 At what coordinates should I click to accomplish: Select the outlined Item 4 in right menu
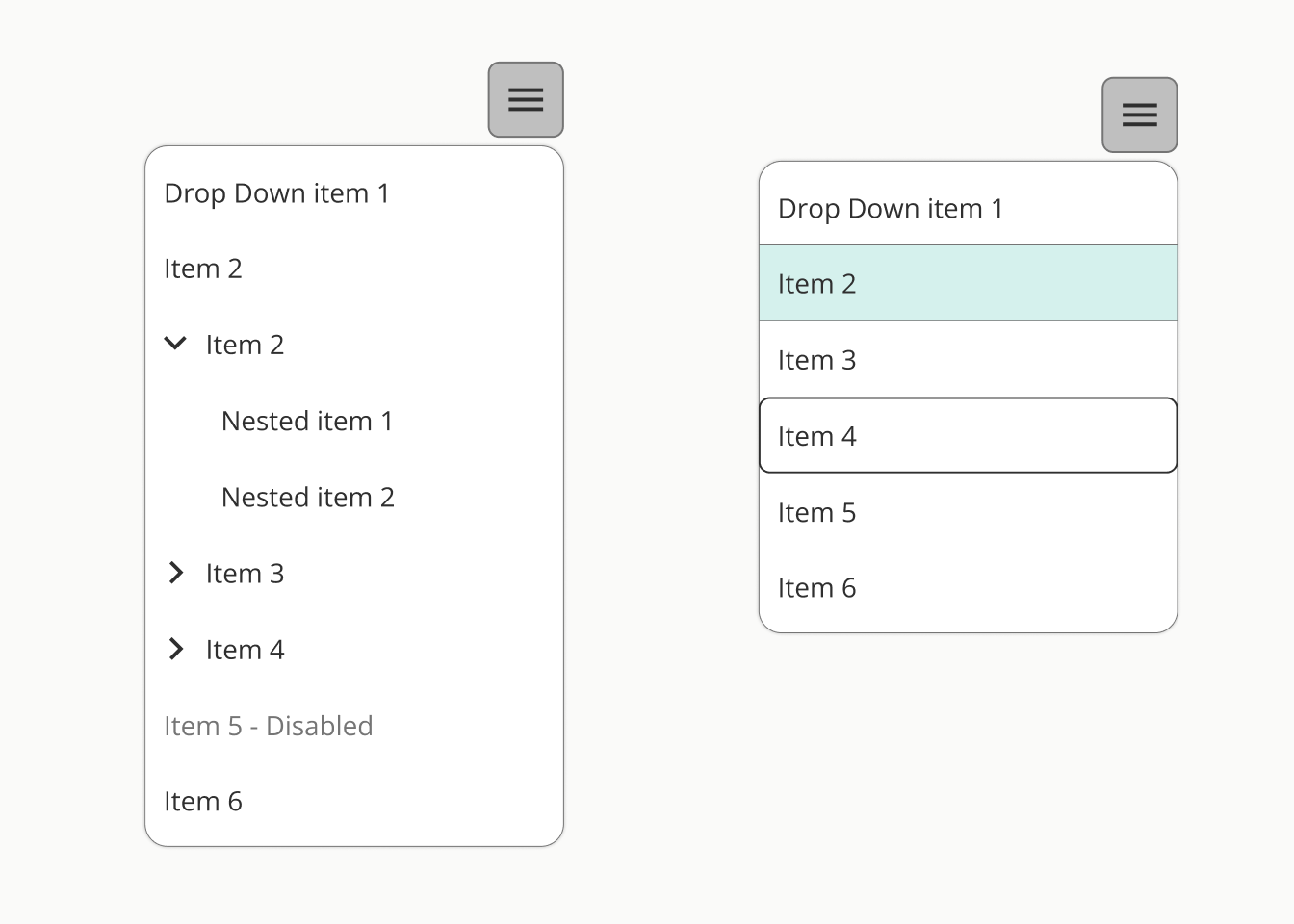(x=968, y=436)
